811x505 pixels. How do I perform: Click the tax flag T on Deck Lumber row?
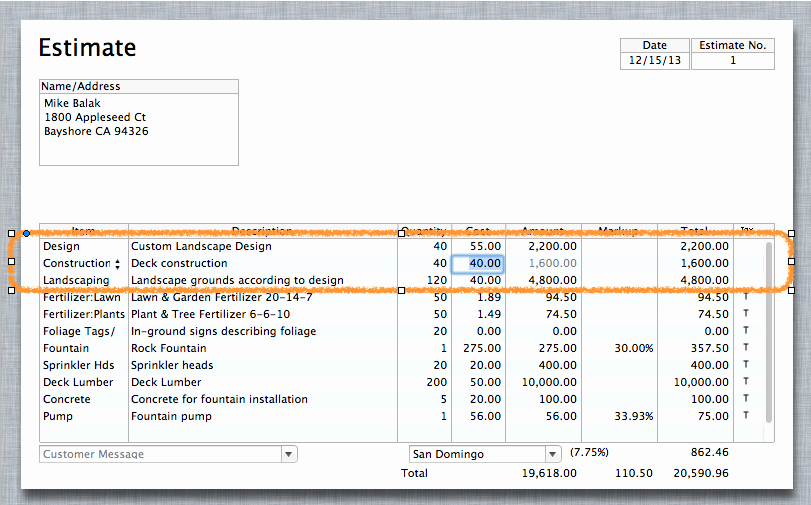coord(746,381)
